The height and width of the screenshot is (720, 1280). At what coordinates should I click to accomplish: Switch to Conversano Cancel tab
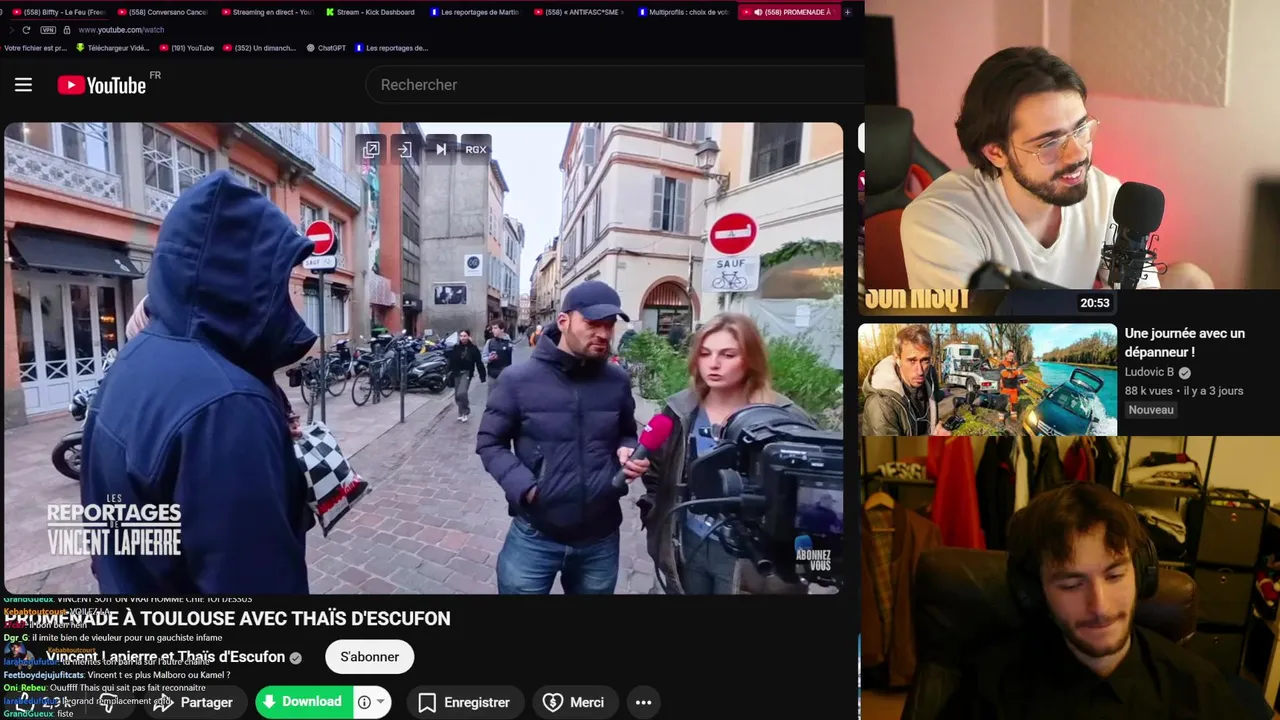(x=163, y=12)
